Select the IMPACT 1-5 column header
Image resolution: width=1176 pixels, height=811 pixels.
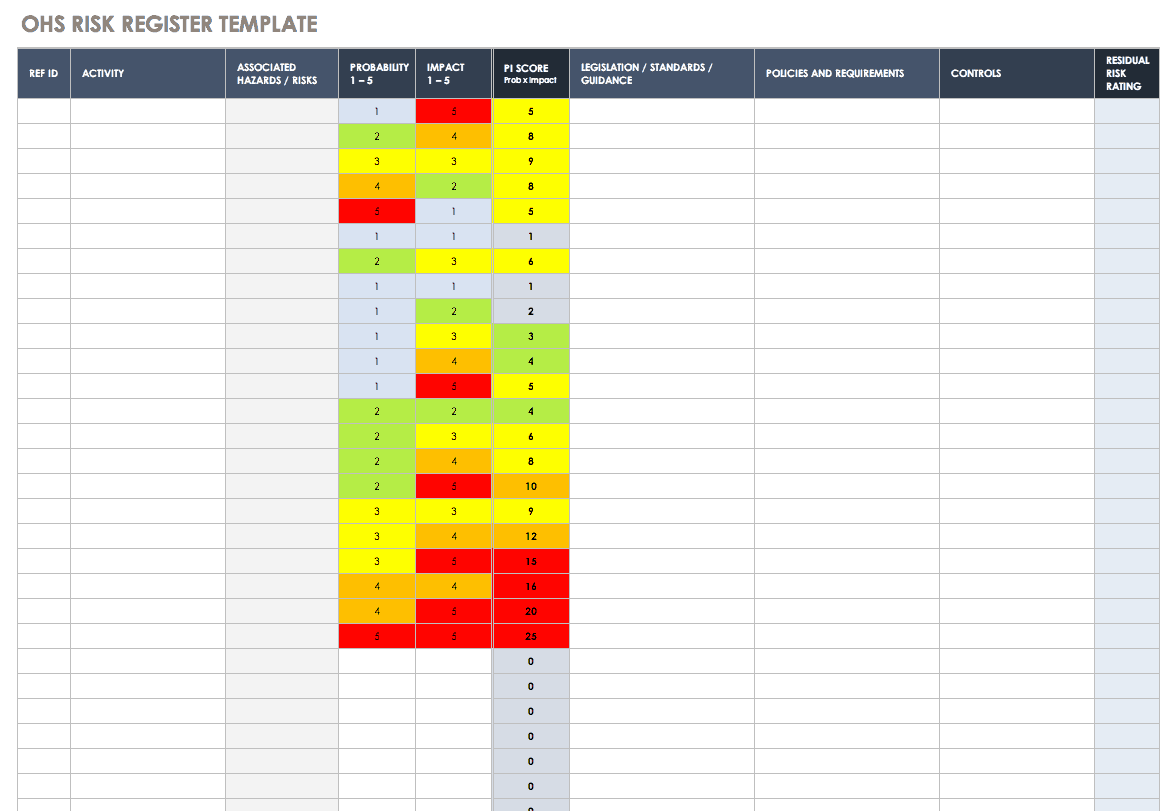452,72
